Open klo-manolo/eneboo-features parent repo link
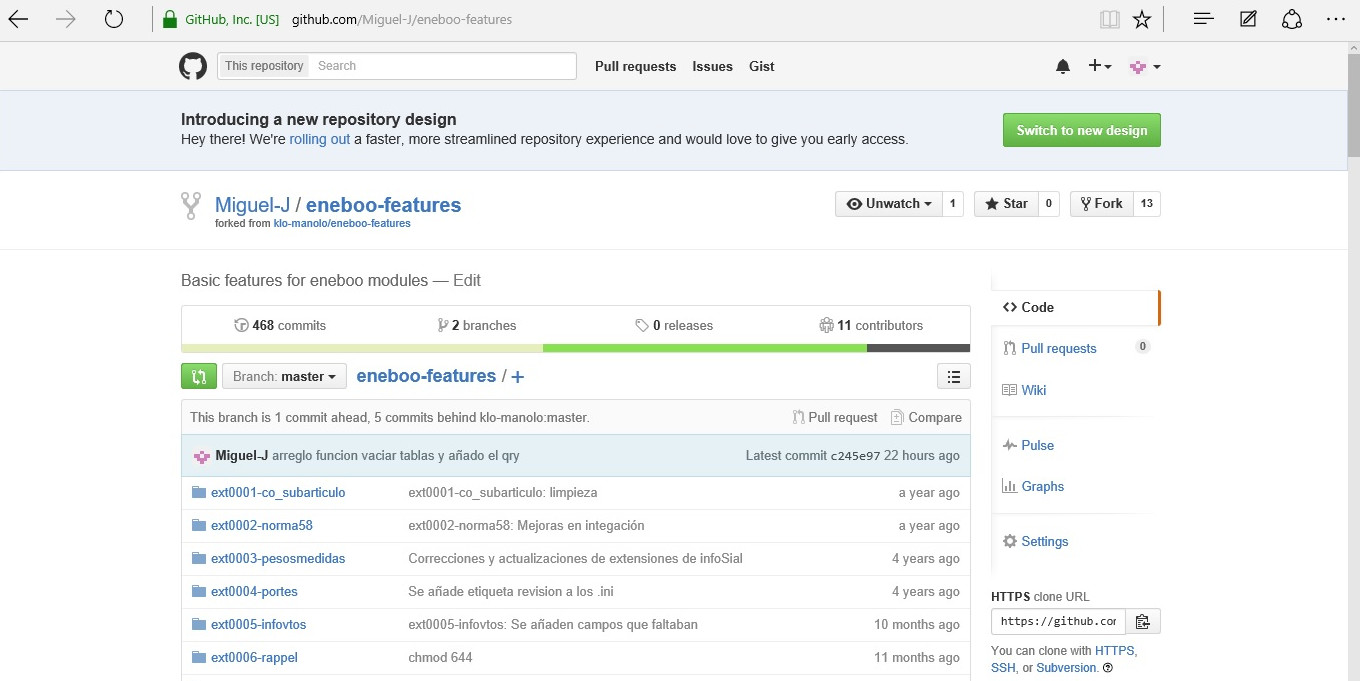The height and width of the screenshot is (681, 1360). tap(342, 224)
